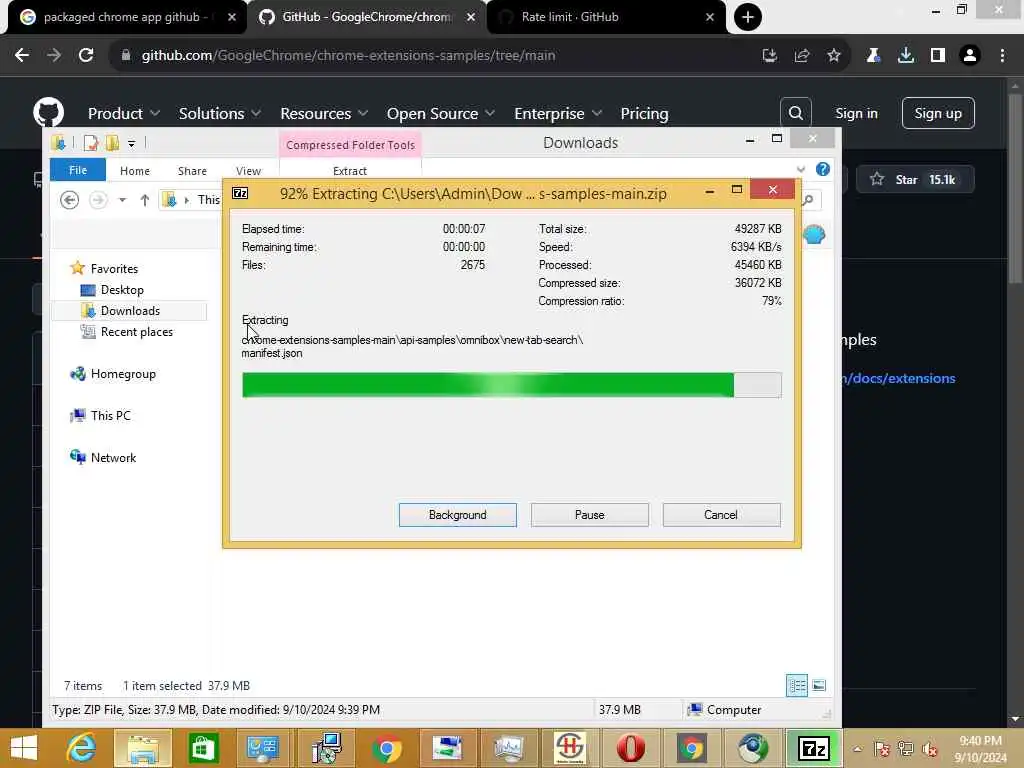Expand address bar path chevron before This

[x=187, y=200]
